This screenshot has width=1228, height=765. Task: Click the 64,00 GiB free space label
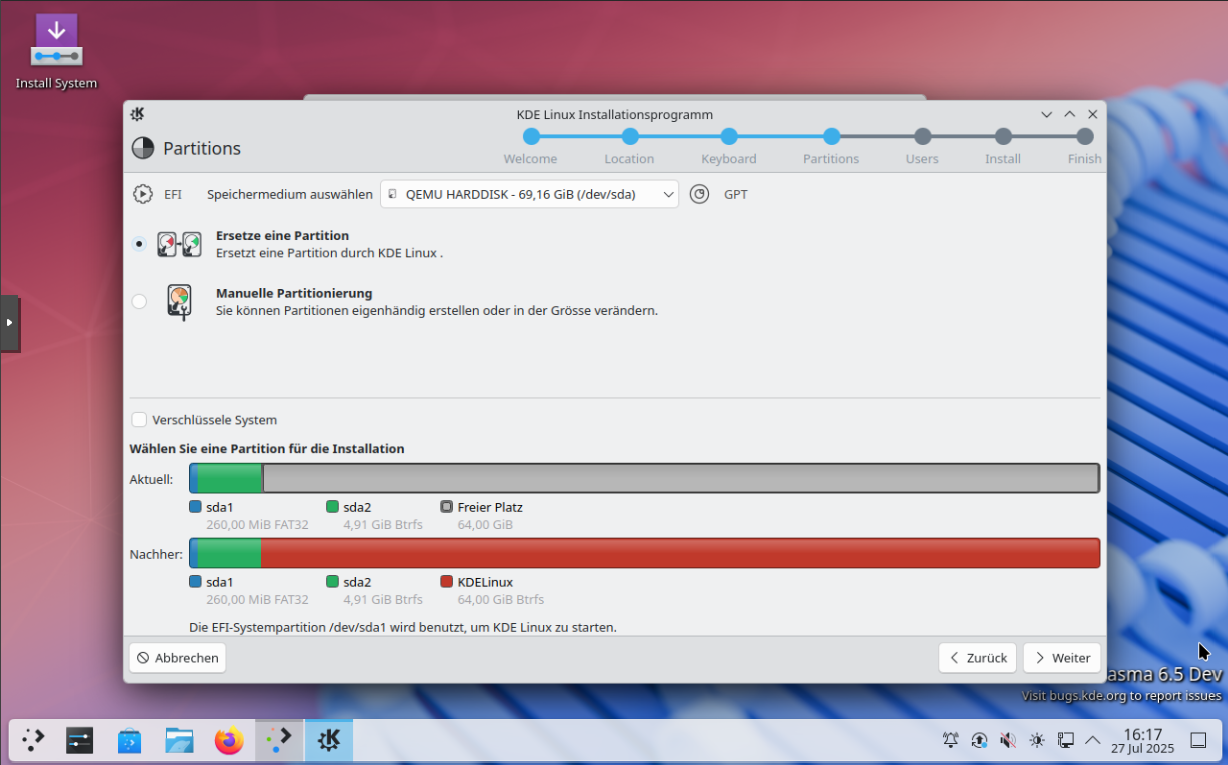pos(485,525)
